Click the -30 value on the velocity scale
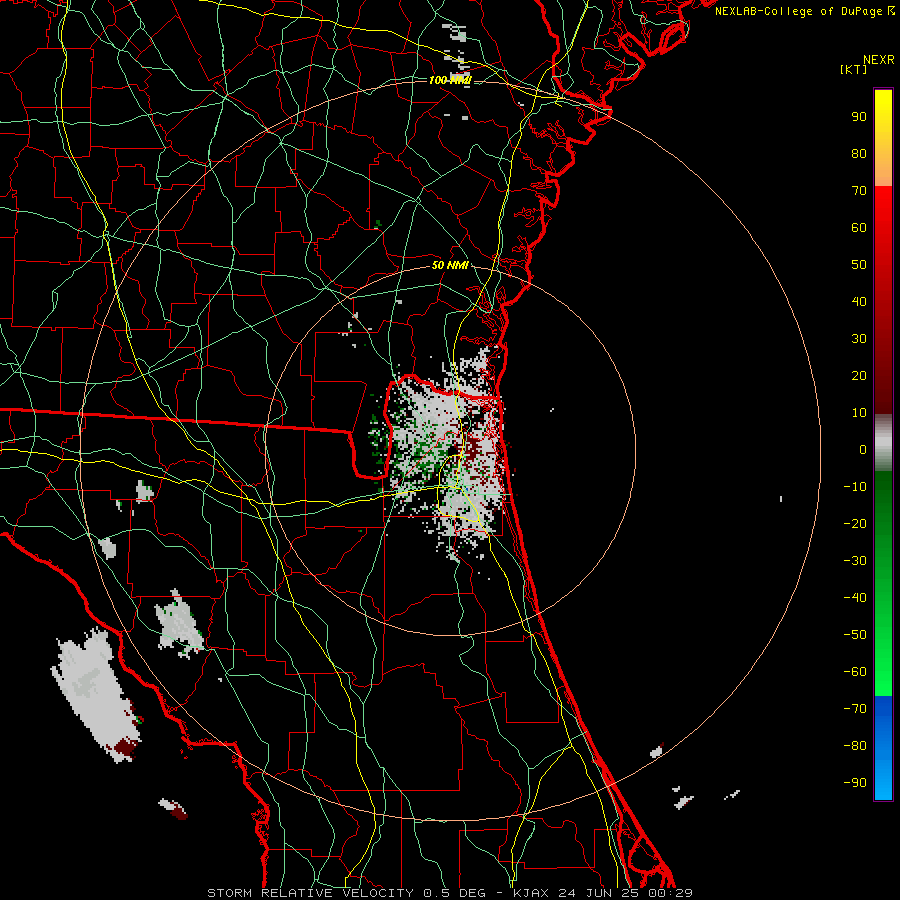The height and width of the screenshot is (900, 900). [x=855, y=561]
